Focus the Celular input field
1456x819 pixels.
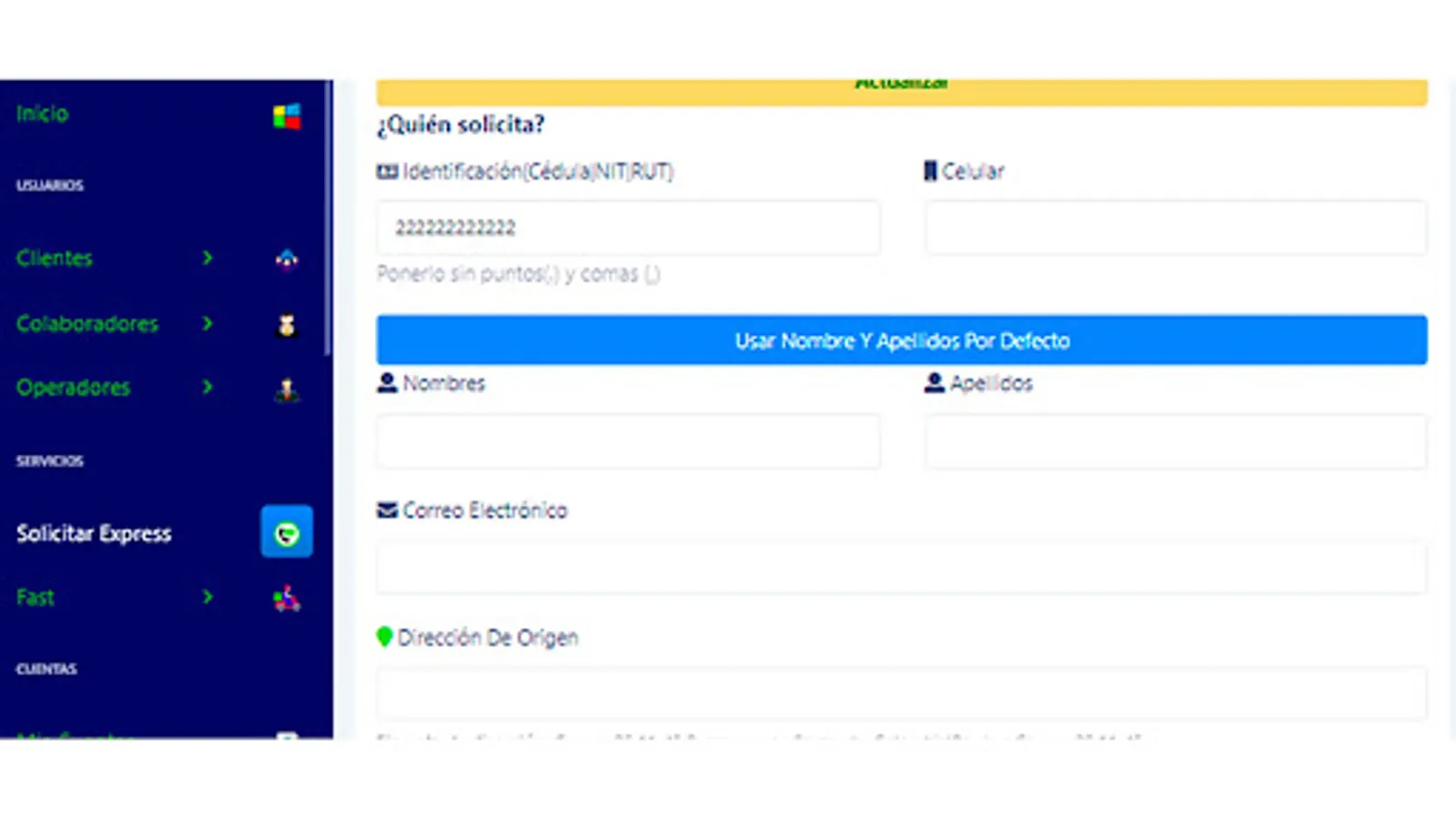(x=1176, y=227)
